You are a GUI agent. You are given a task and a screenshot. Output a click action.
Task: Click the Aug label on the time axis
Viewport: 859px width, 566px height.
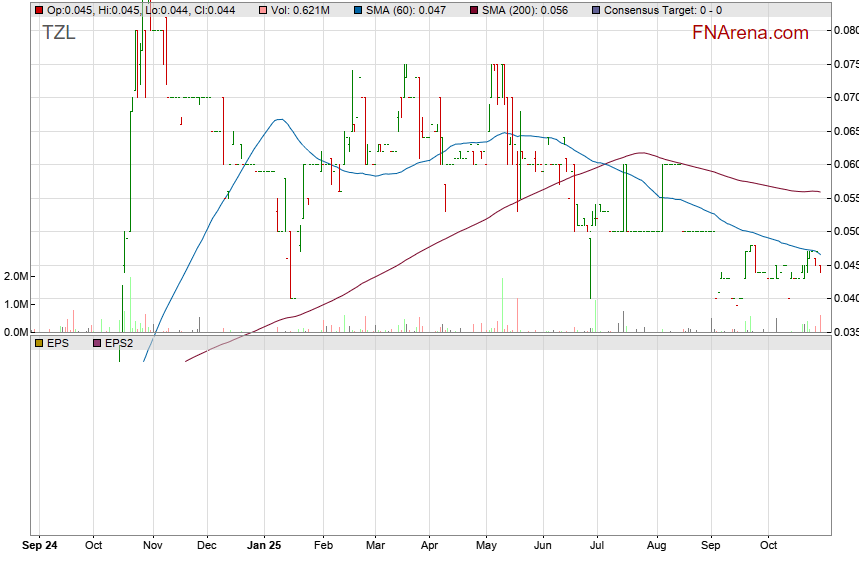click(x=656, y=546)
